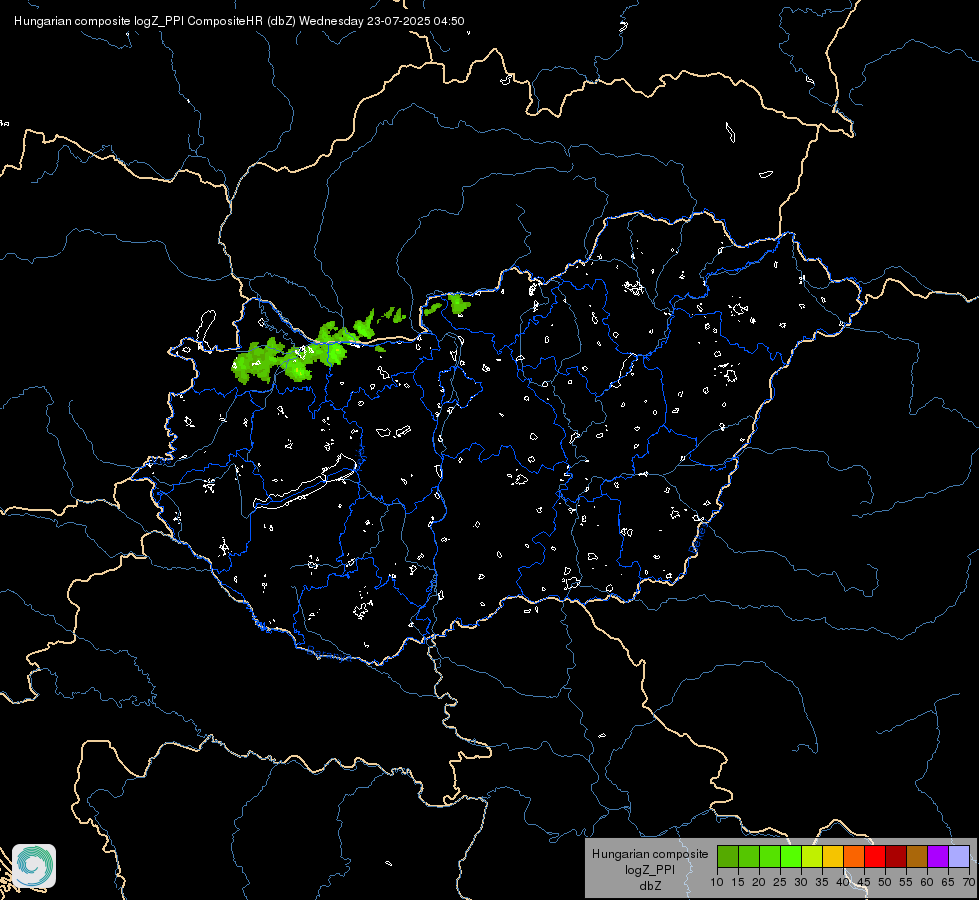Viewport: 979px width, 900px height.
Task: Click the spiral weather service logo
Action: (x=34, y=866)
